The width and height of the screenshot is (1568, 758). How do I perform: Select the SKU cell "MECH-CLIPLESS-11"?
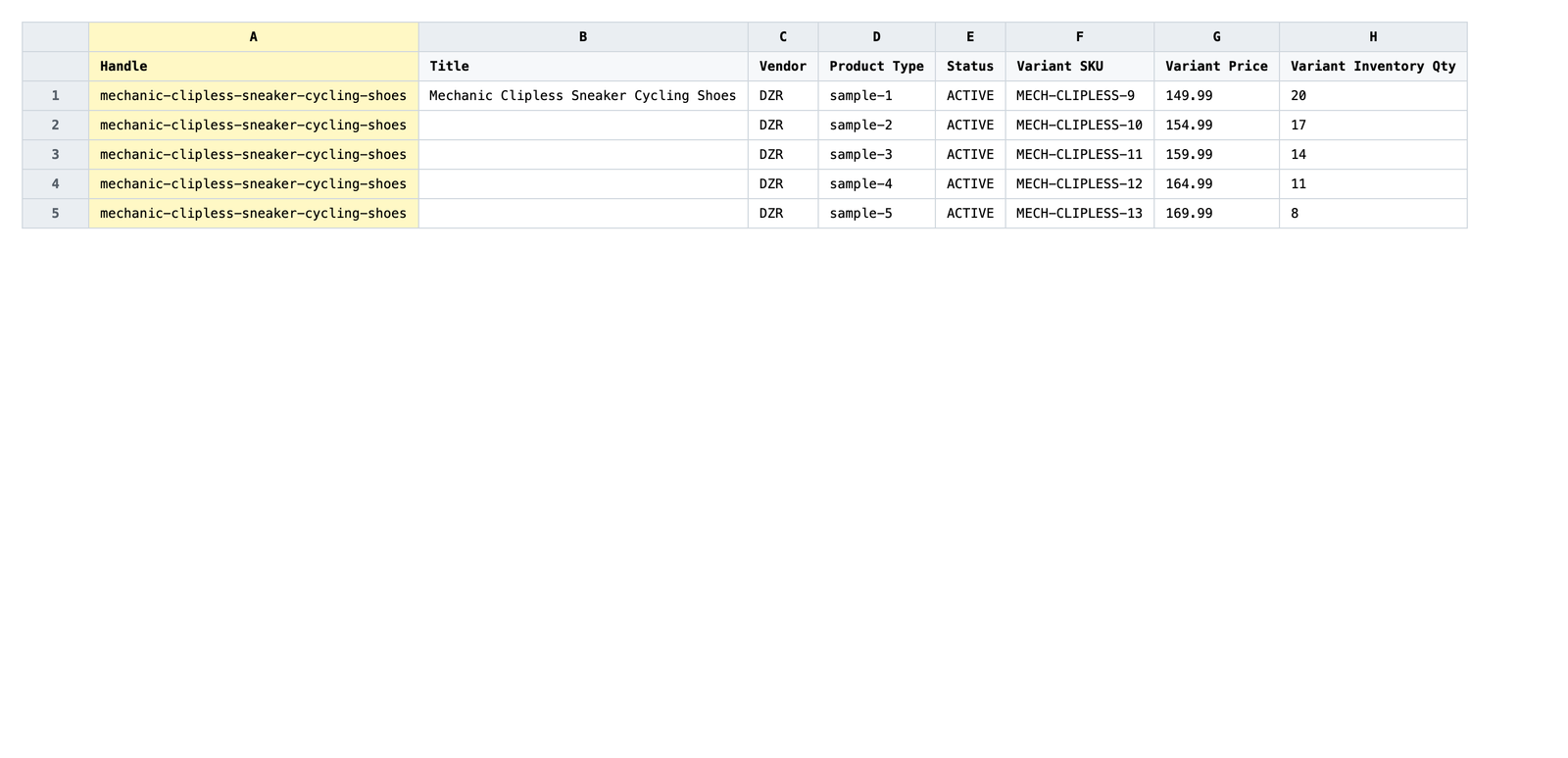pos(1080,155)
